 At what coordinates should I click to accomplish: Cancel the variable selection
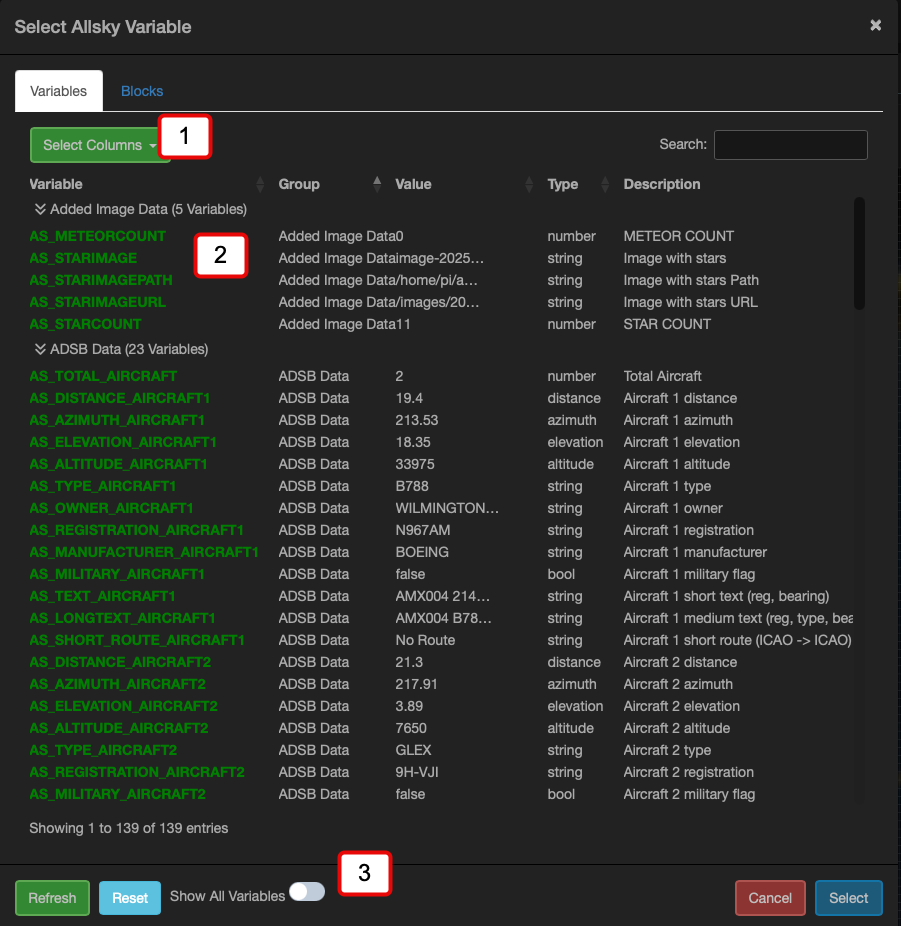(770, 898)
